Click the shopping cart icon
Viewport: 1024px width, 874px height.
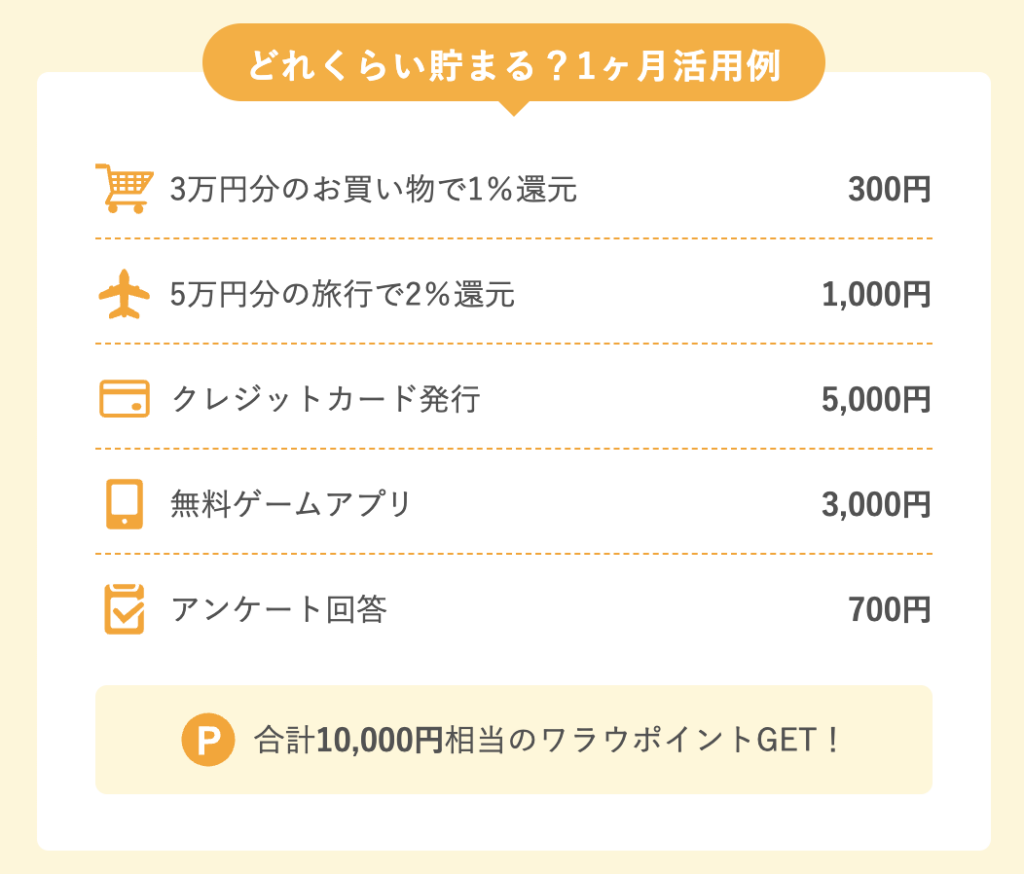(123, 189)
